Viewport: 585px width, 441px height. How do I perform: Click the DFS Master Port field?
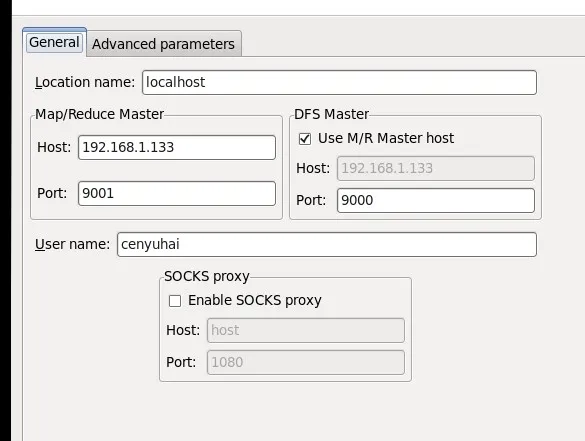(436, 200)
